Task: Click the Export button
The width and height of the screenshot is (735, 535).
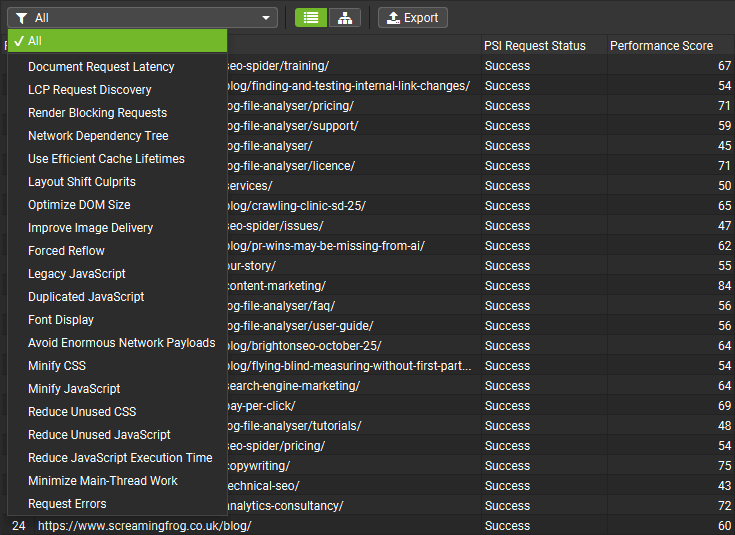Action: (x=412, y=18)
